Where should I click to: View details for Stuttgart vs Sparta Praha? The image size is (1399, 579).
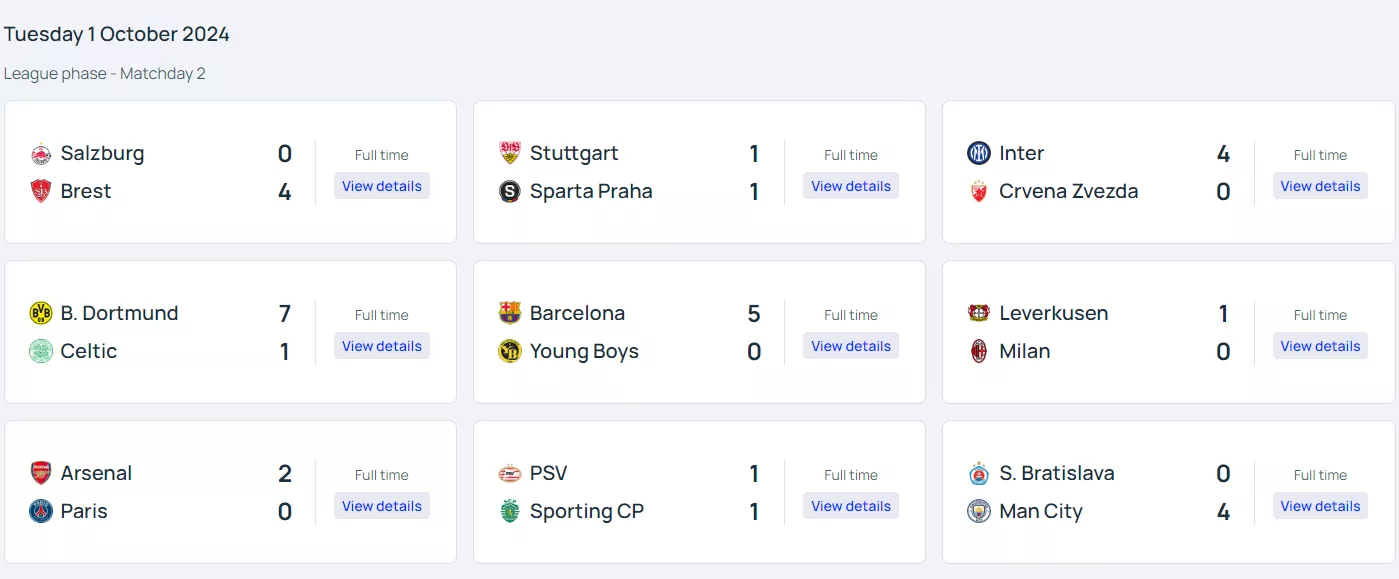(x=851, y=186)
